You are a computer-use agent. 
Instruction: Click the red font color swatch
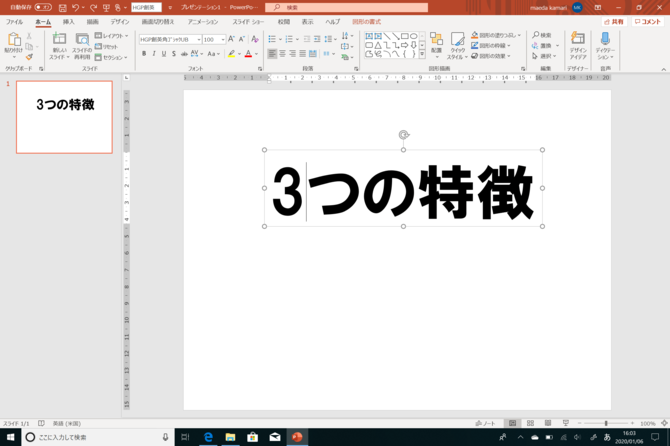click(248, 54)
